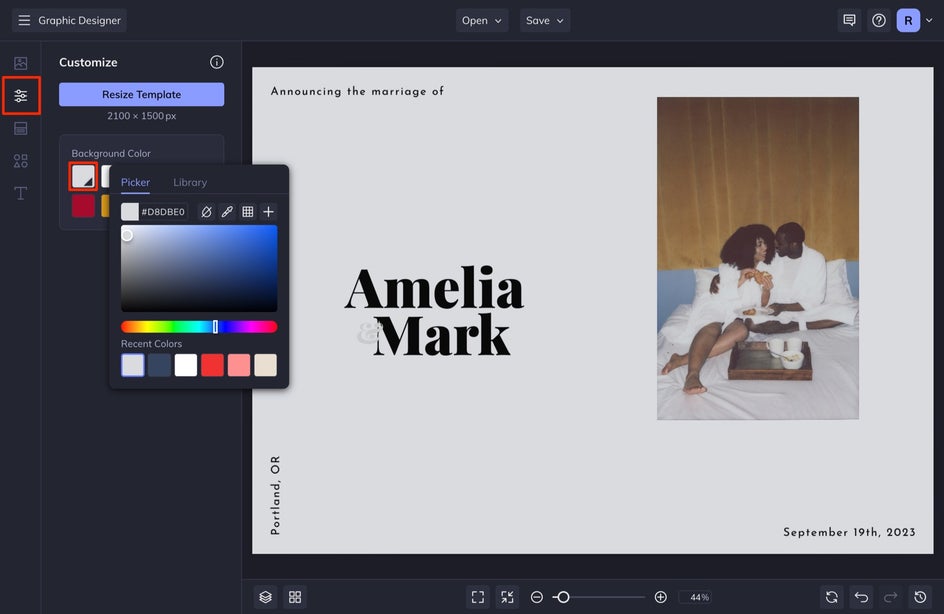Click the reset loop arrows icon

[832, 597]
